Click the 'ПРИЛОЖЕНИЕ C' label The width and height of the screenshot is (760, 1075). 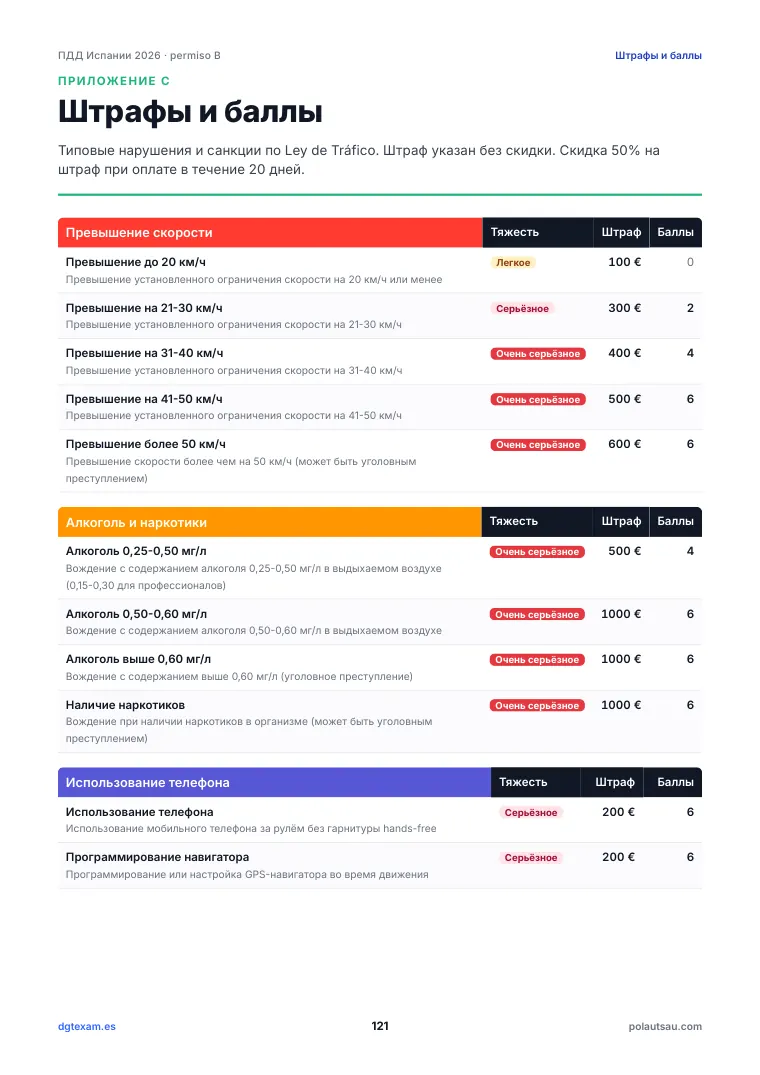114,81
